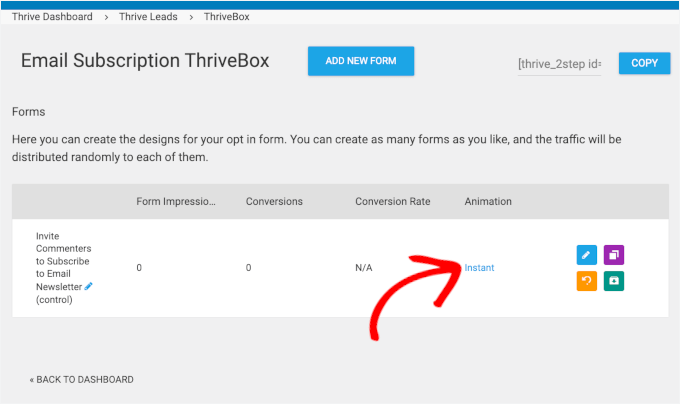680x404 pixels.
Task: Click the Conversions column header
Action: (274, 201)
